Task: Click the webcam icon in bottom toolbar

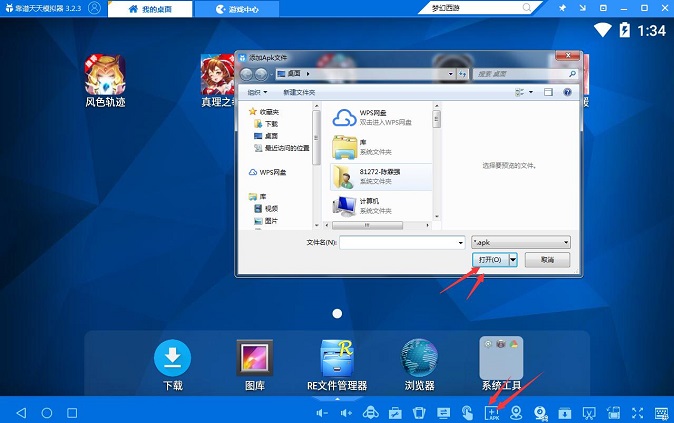Action: (x=541, y=413)
